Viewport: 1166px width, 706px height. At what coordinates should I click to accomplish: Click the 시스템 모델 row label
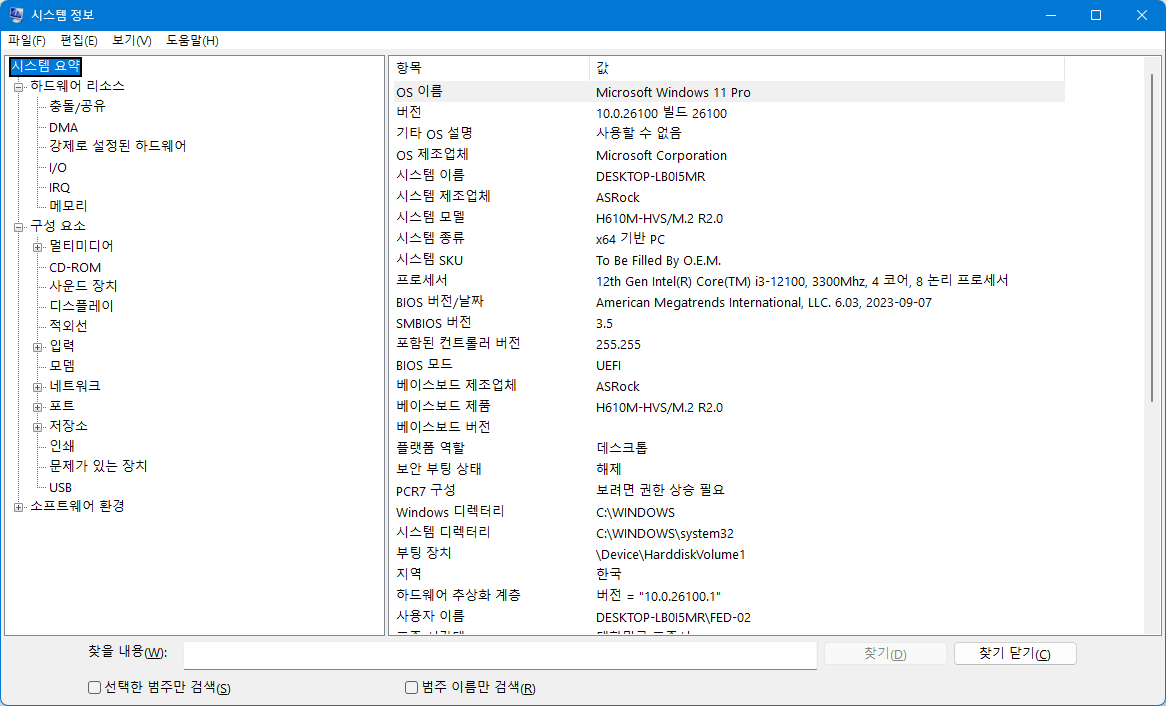point(430,217)
